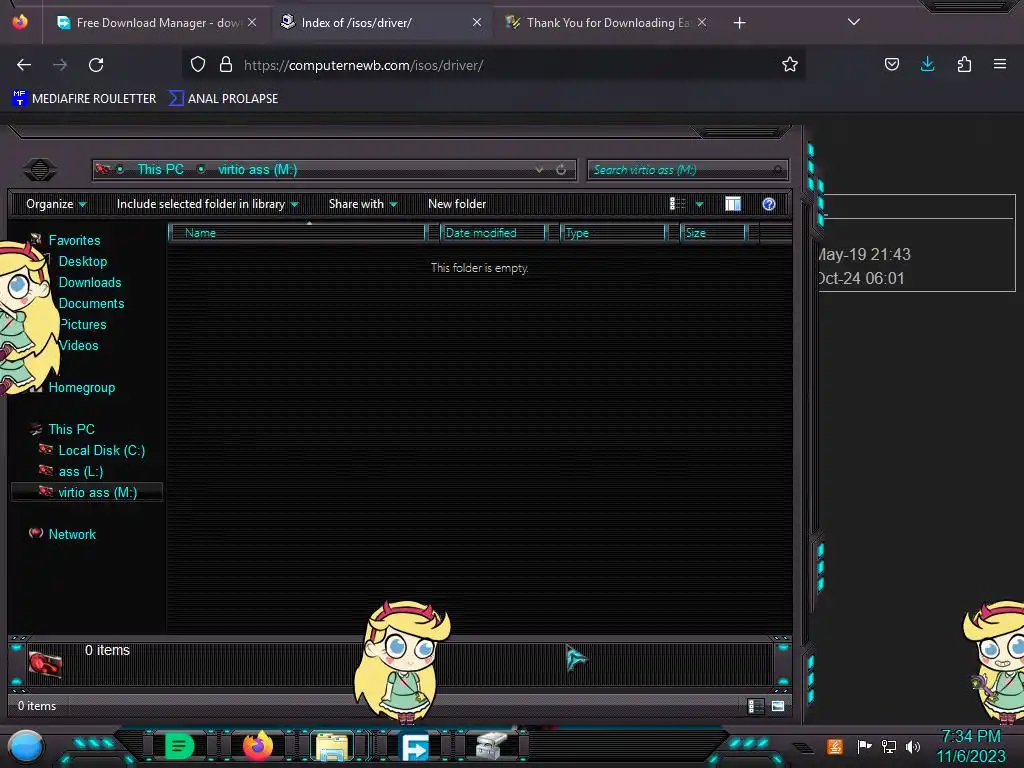View site security padlock info
The height and width of the screenshot is (768, 1024).
pyautogui.click(x=226, y=64)
